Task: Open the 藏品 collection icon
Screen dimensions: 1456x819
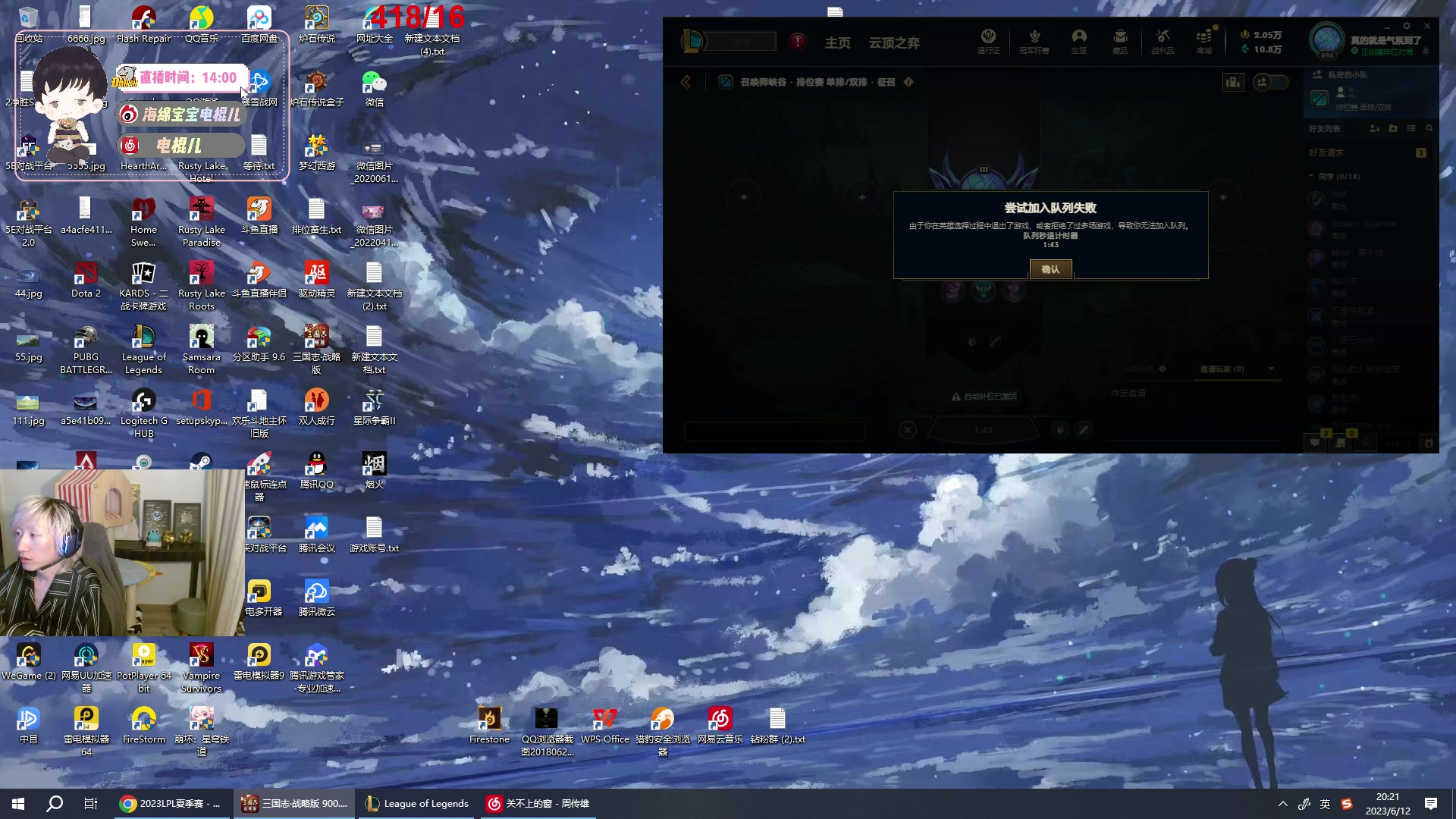Action: (1120, 41)
